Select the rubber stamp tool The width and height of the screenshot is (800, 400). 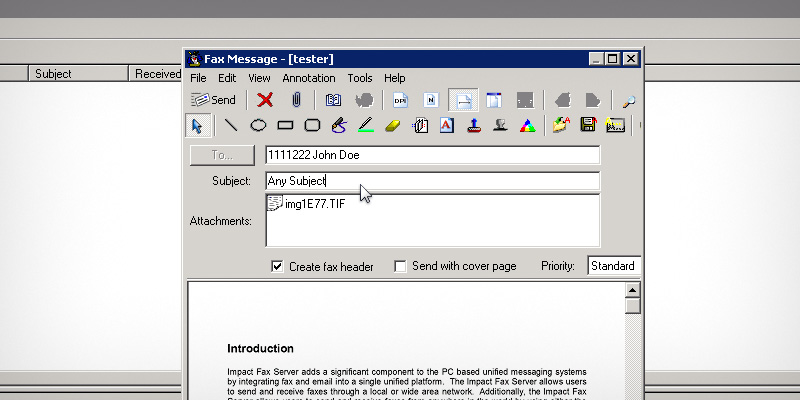(x=473, y=126)
